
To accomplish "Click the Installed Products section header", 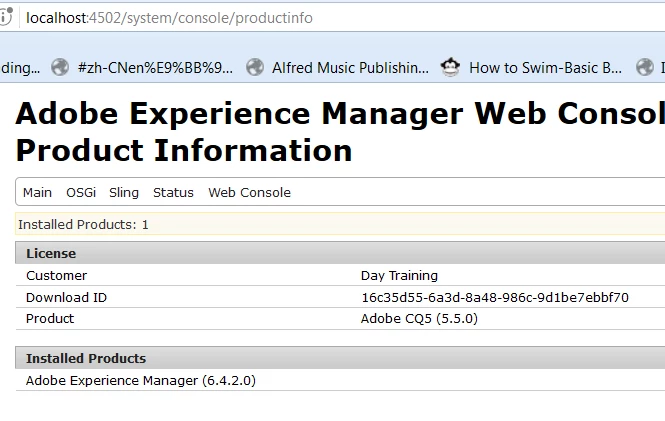I will pos(86,358).
